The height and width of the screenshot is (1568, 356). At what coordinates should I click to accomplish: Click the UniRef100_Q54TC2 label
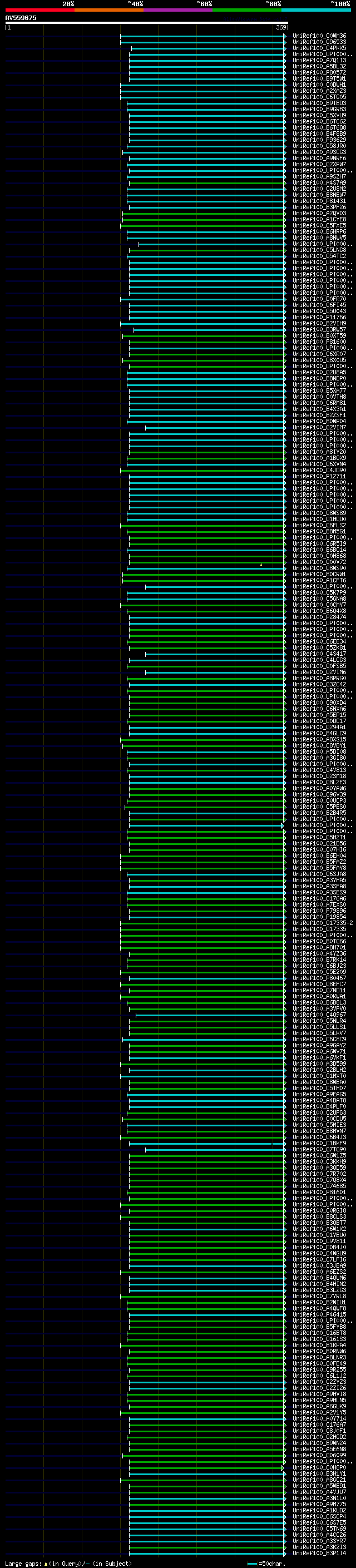click(x=319, y=256)
